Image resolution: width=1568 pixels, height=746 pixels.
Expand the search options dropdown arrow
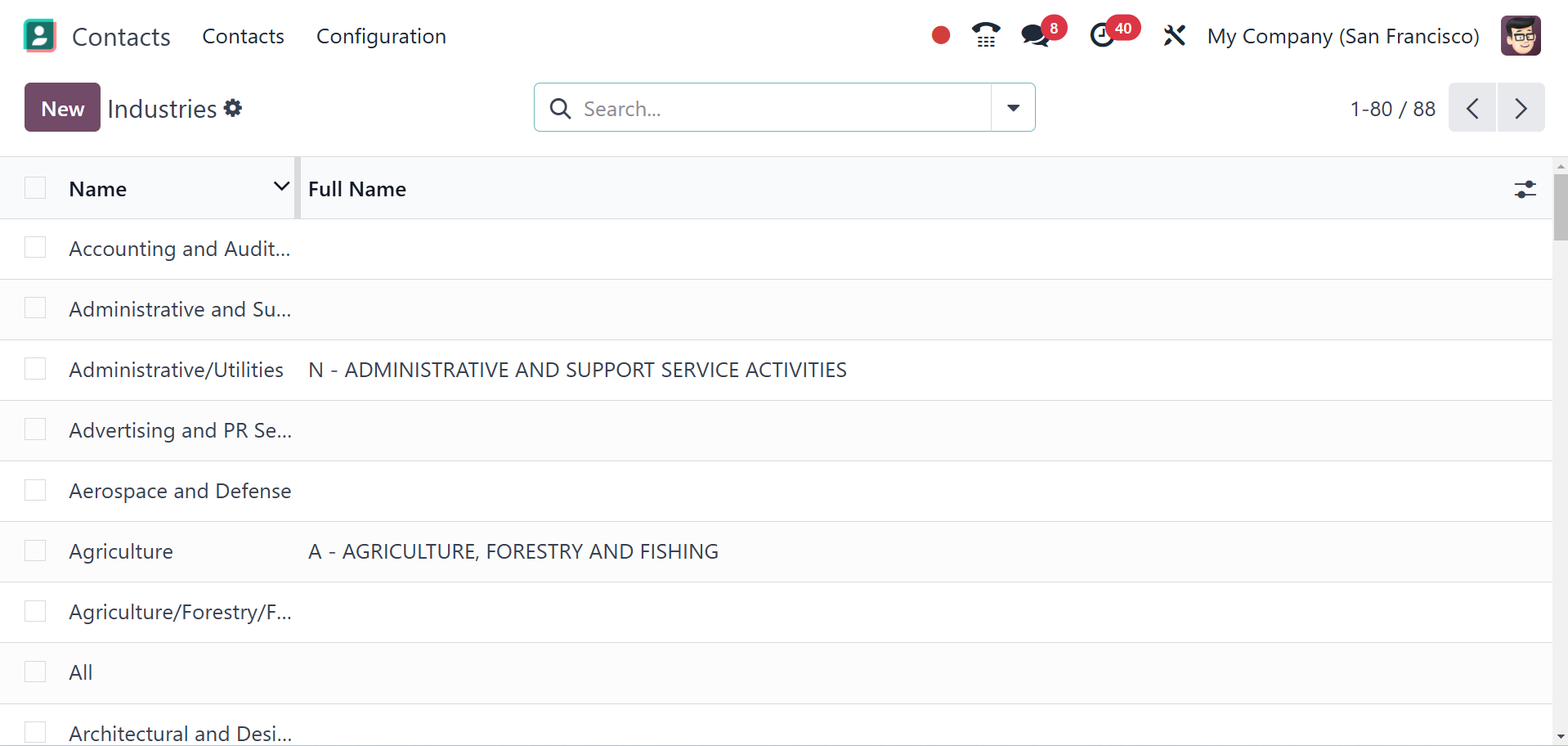click(x=1013, y=108)
